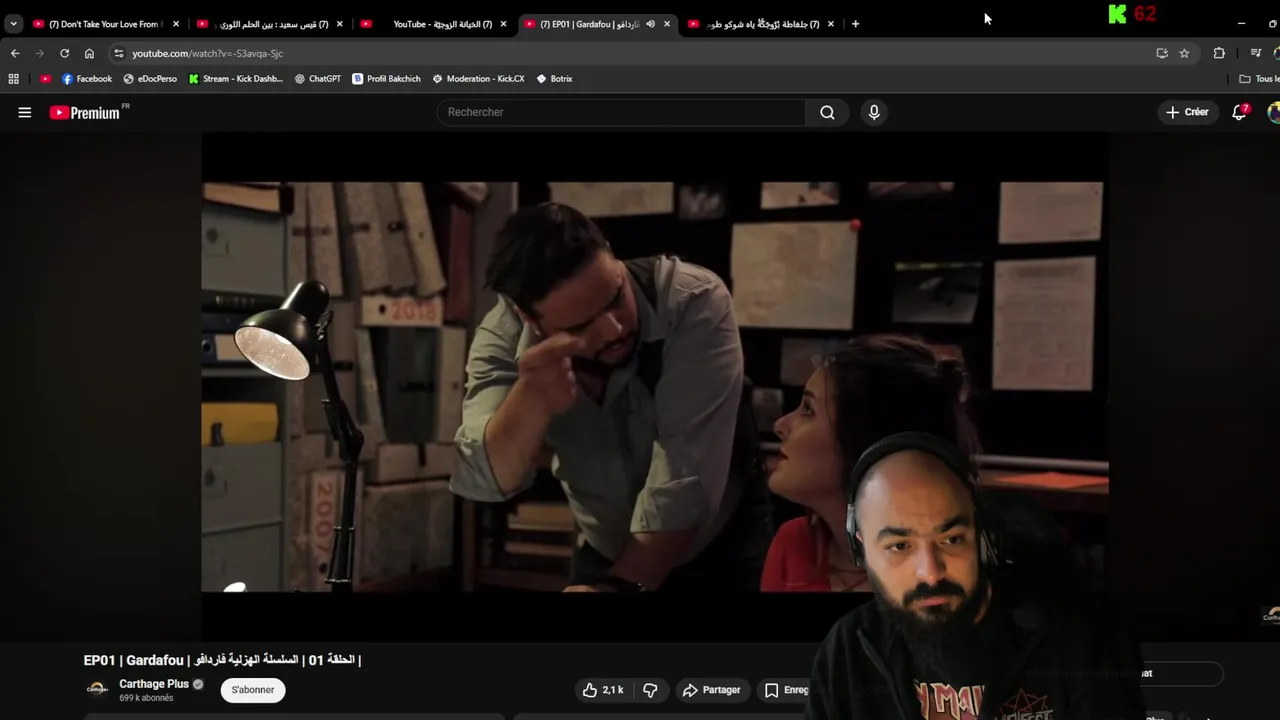
Task: Close the EP01 Gardafou tab
Action: (x=667, y=24)
